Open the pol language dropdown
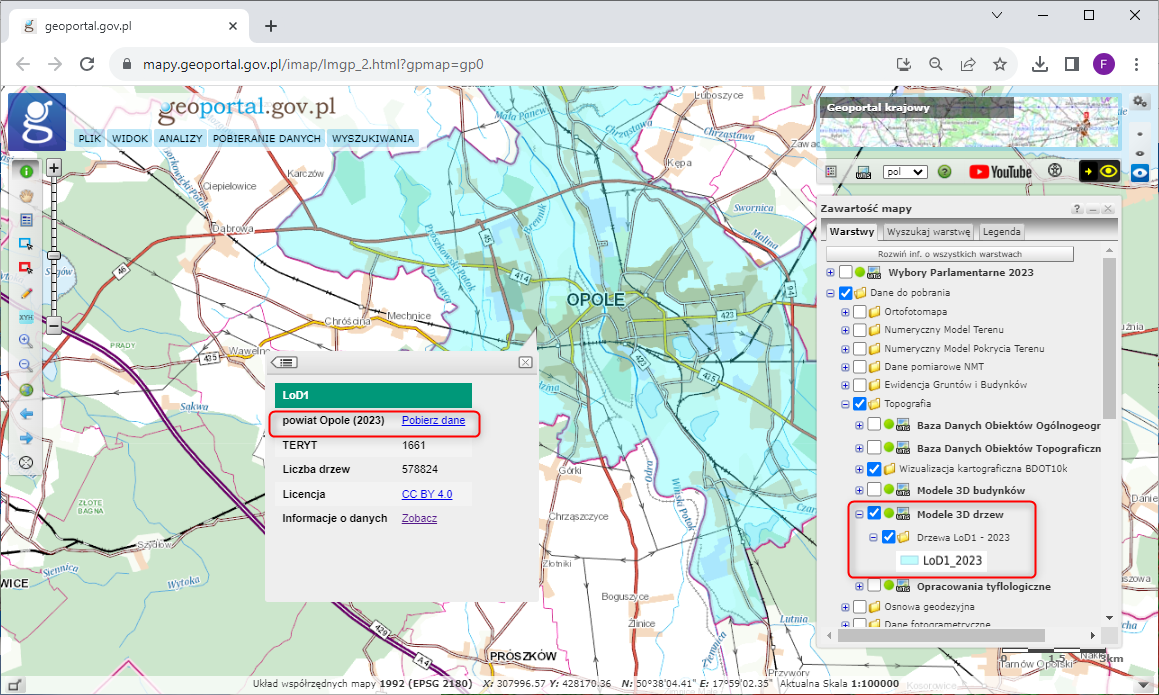Screen dimensions: 1159x695 tap(905, 172)
